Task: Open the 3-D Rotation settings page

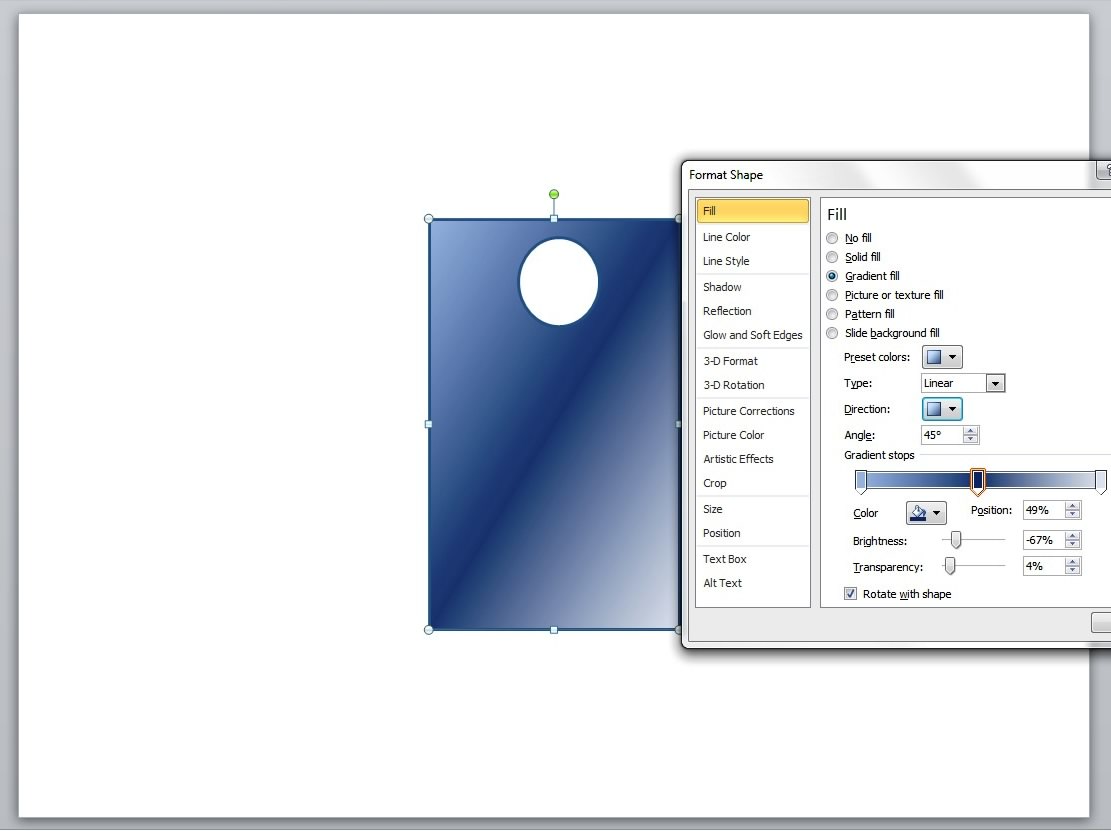Action: pos(731,385)
